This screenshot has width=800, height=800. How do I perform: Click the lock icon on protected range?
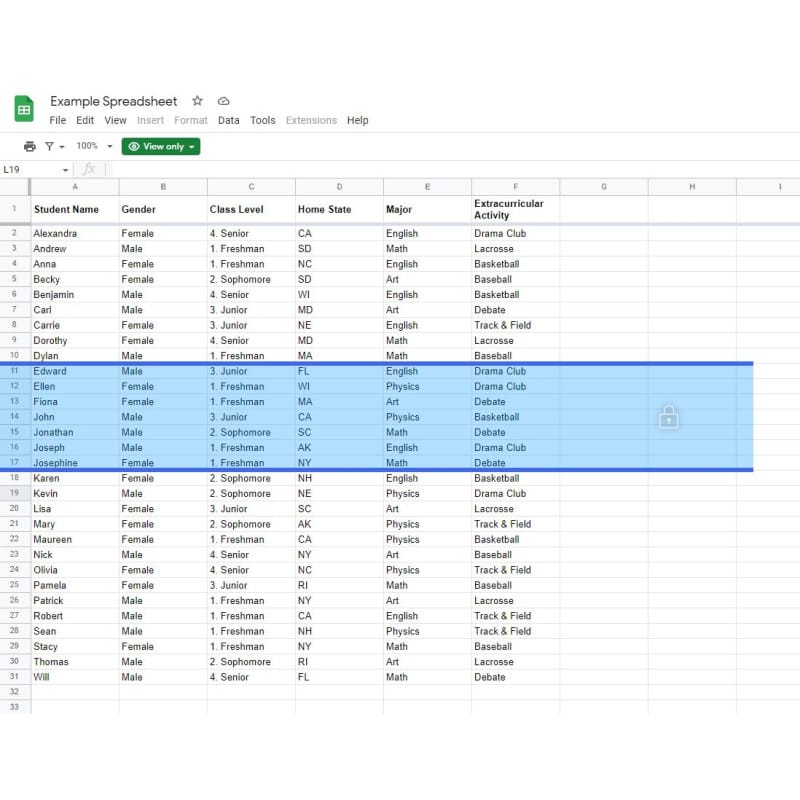click(668, 418)
